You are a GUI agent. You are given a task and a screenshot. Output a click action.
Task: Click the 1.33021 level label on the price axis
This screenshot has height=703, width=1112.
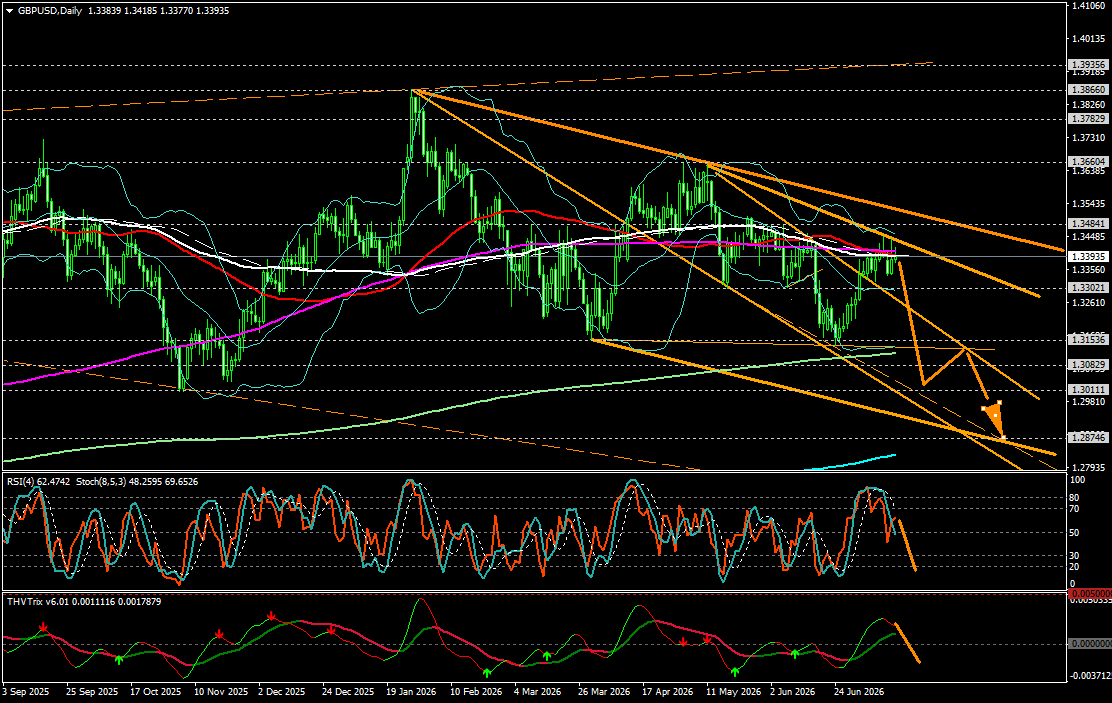coord(1089,288)
